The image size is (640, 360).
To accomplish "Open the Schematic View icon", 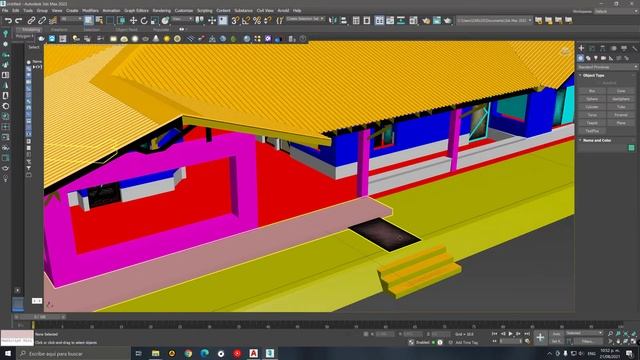I will coord(401,20).
